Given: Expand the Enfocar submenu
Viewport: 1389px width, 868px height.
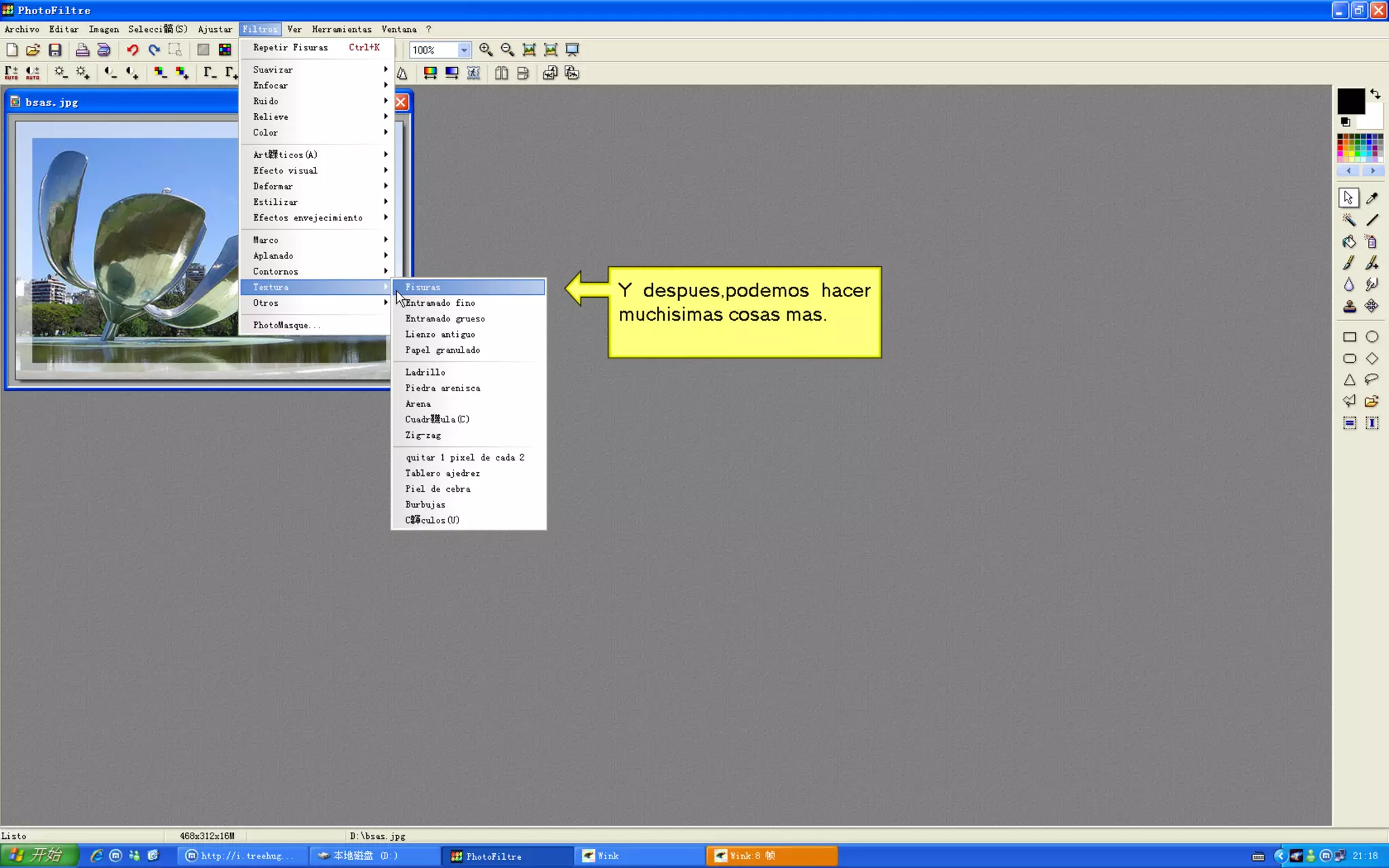Looking at the screenshot, I should point(316,85).
